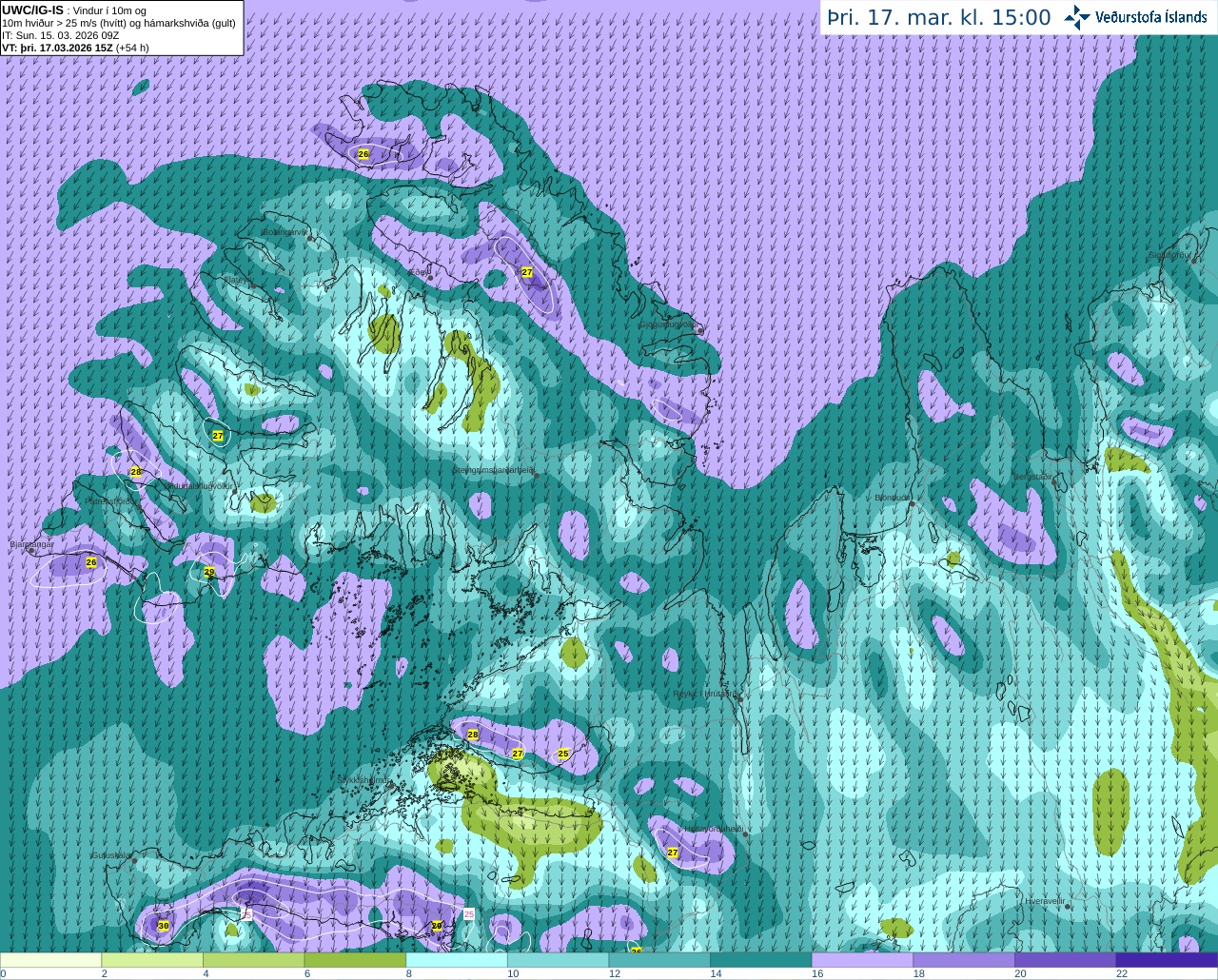This screenshot has width=1218, height=980.
Task: Click the Ögur station label
Action: pyautogui.click(x=419, y=271)
